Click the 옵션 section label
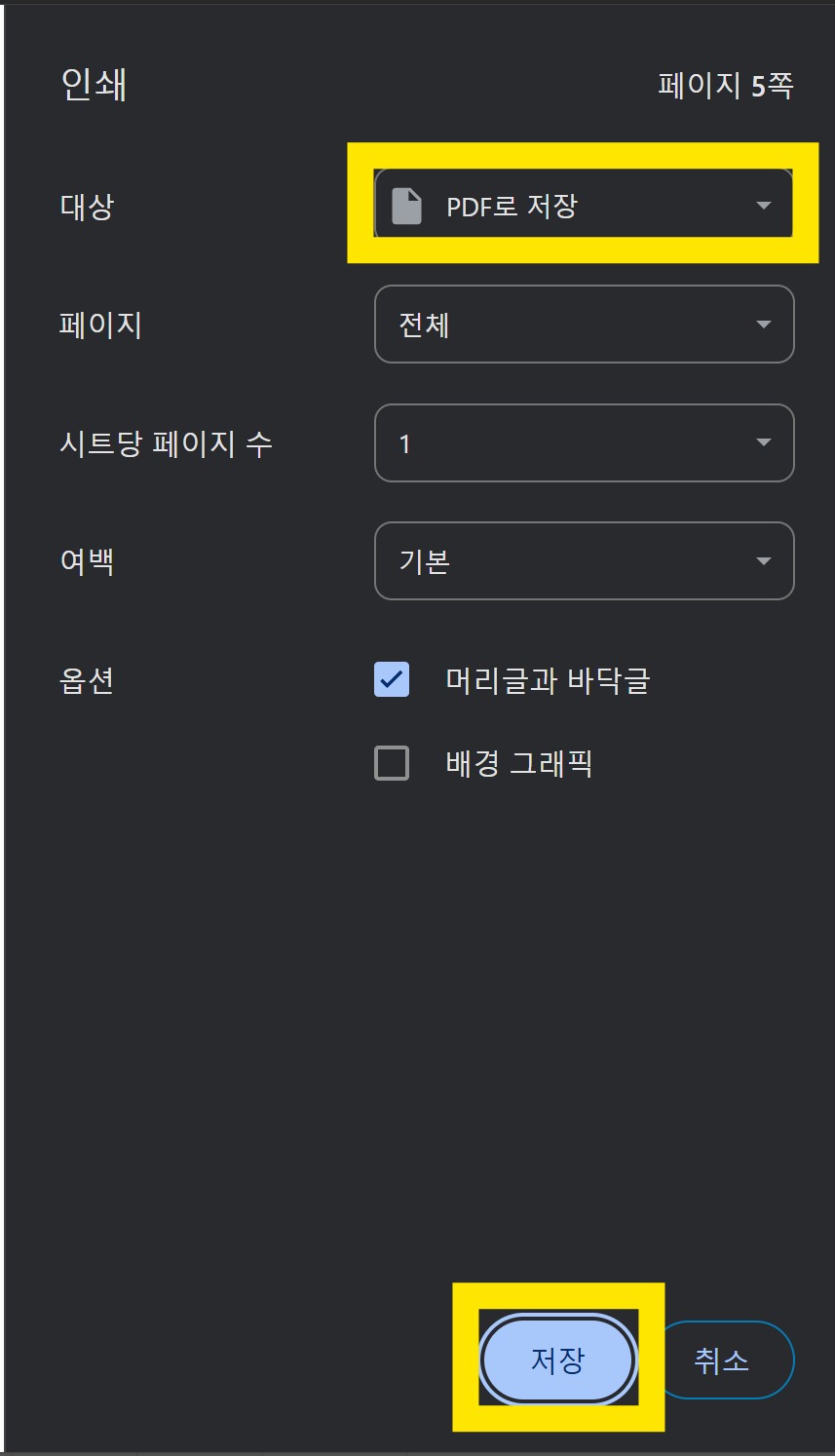Viewport: 835px width, 1456px height. click(x=85, y=682)
